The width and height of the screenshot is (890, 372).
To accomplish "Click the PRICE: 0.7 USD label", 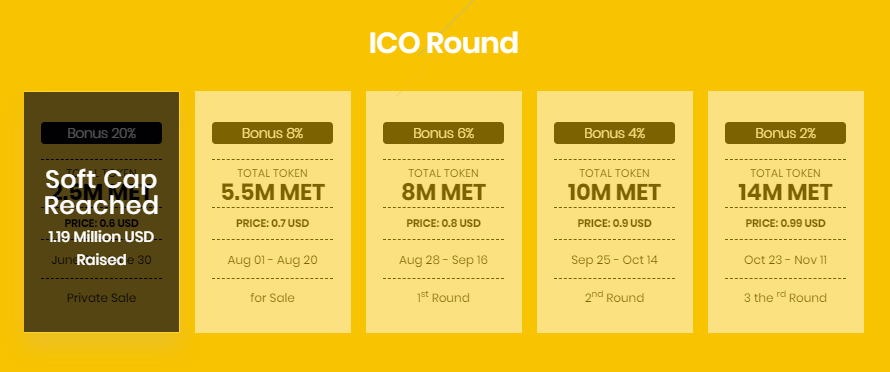I will click(272, 223).
